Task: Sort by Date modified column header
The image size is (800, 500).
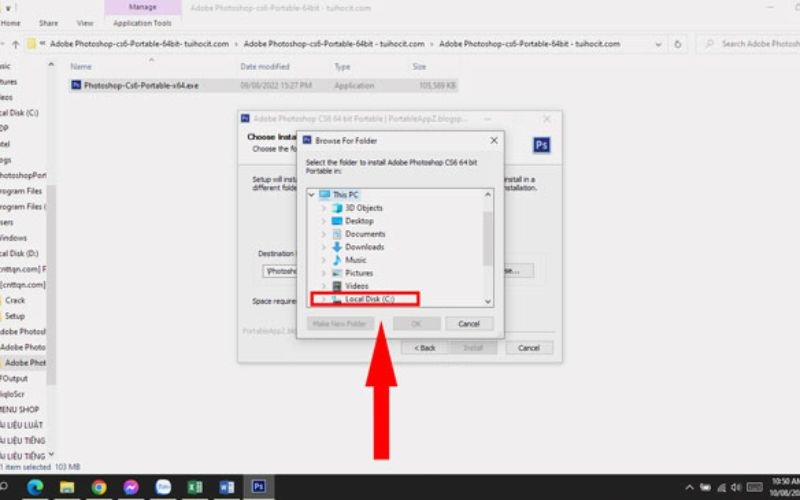Action: coord(265,67)
